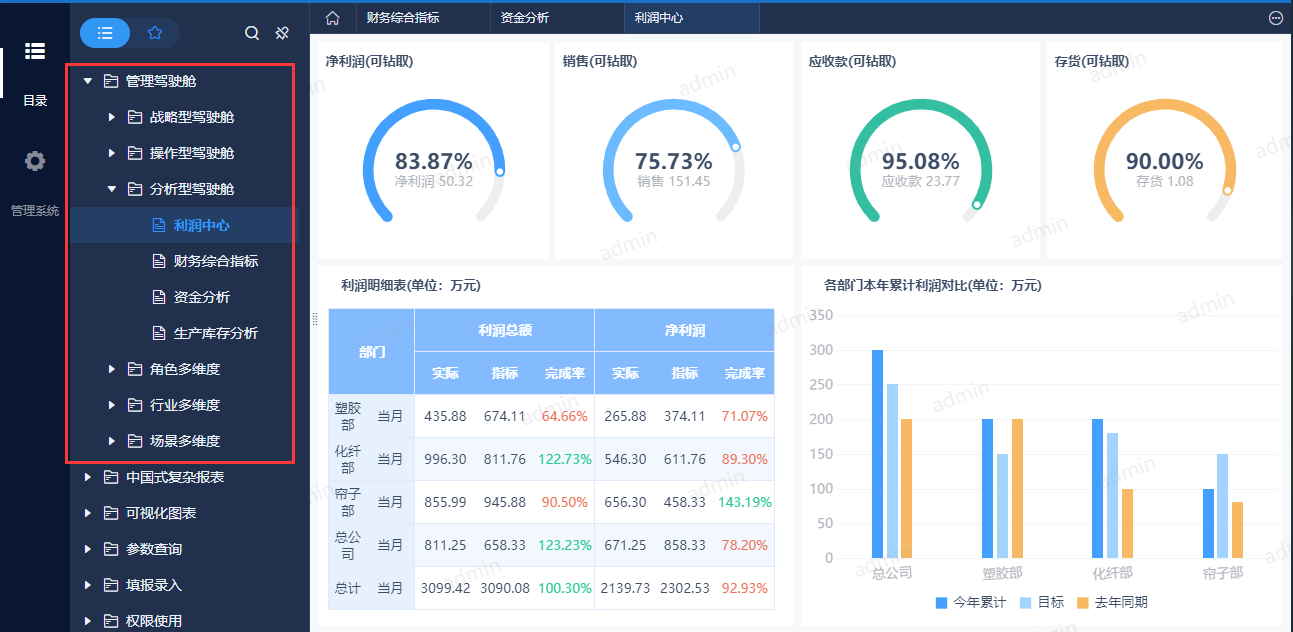The width and height of the screenshot is (1293, 632).
Task: Click the 利润中心 document icon
Action: point(158,225)
